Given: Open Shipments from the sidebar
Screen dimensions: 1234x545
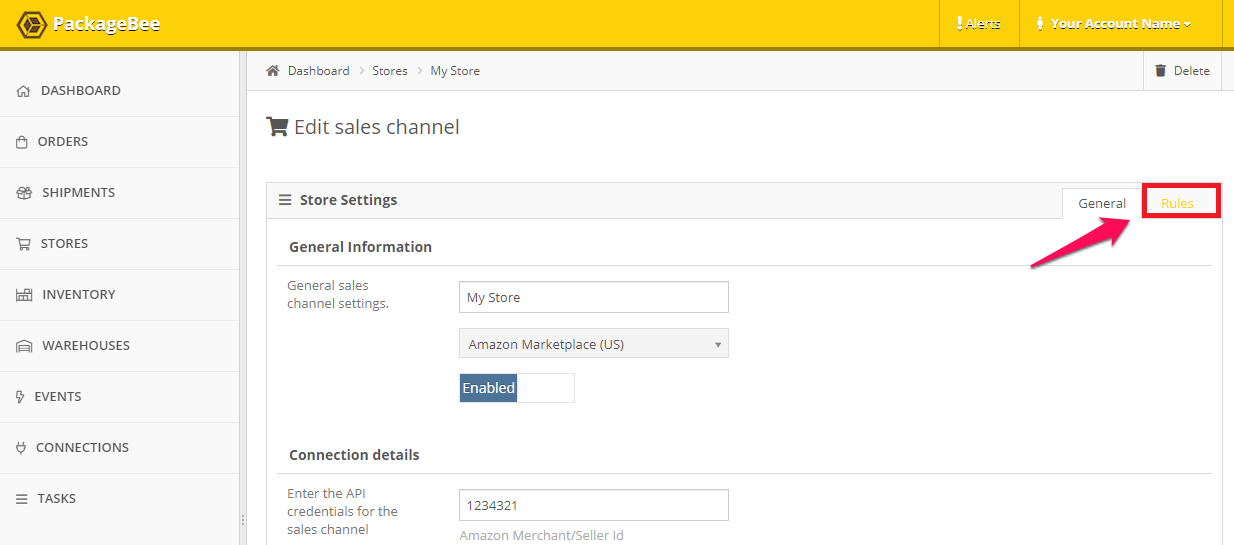Looking at the screenshot, I should pos(120,193).
